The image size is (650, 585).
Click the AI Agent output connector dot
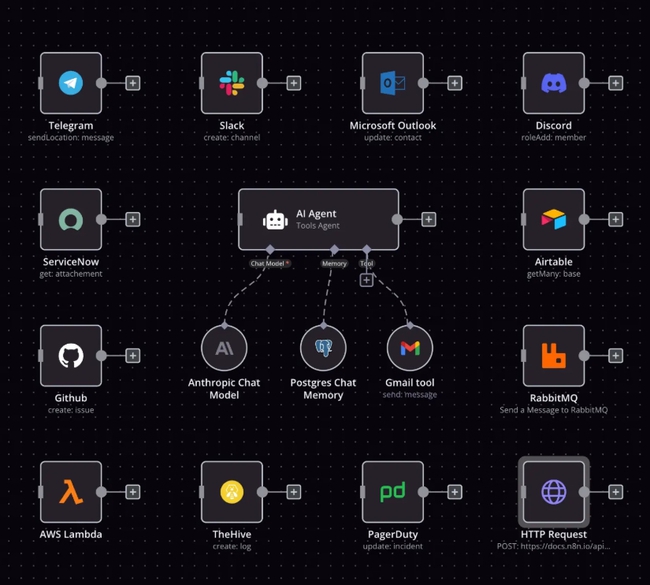click(397, 219)
